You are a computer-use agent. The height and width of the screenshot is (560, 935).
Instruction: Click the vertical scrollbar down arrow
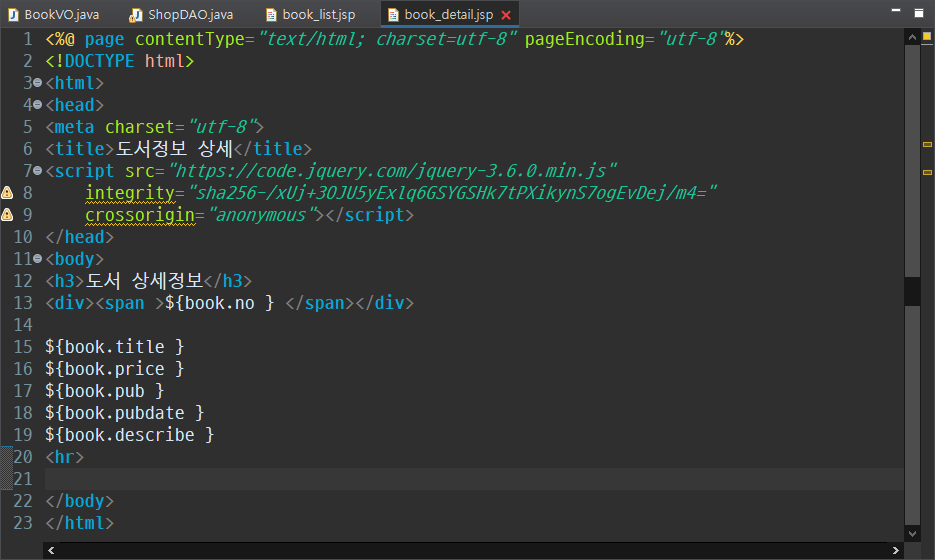click(x=912, y=533)
